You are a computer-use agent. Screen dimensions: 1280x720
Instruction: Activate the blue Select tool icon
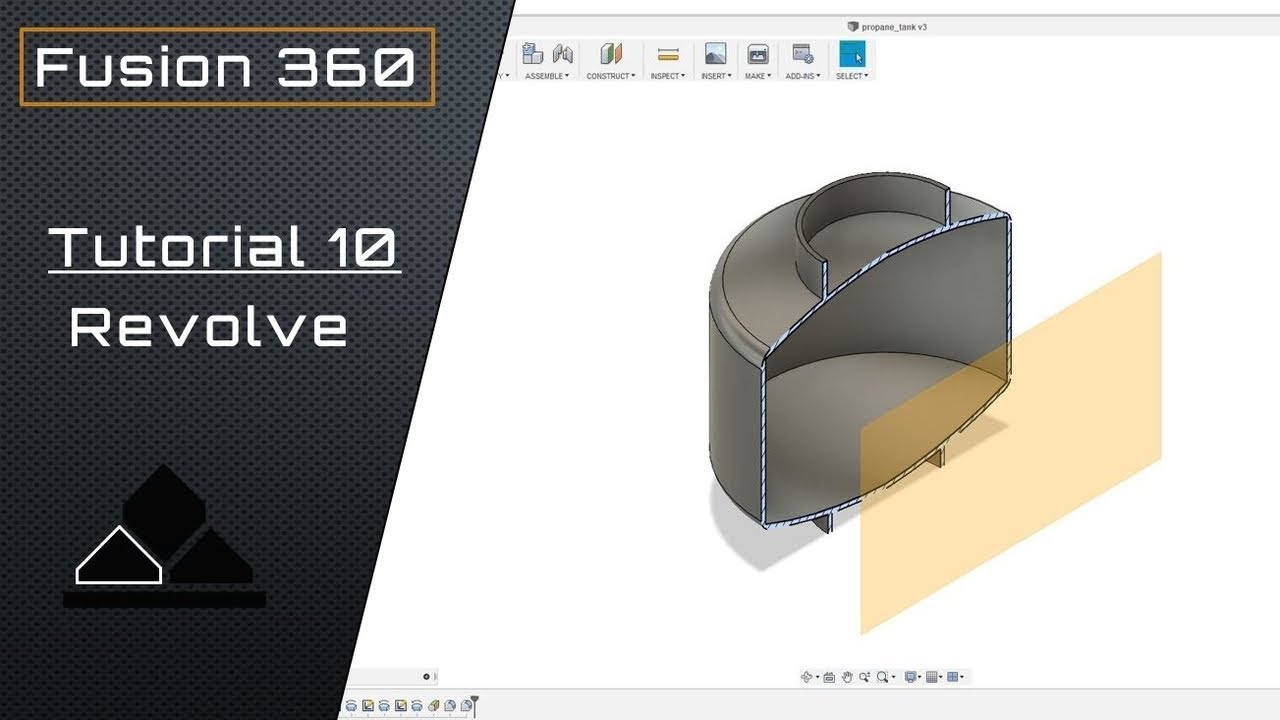pos(852,54)
